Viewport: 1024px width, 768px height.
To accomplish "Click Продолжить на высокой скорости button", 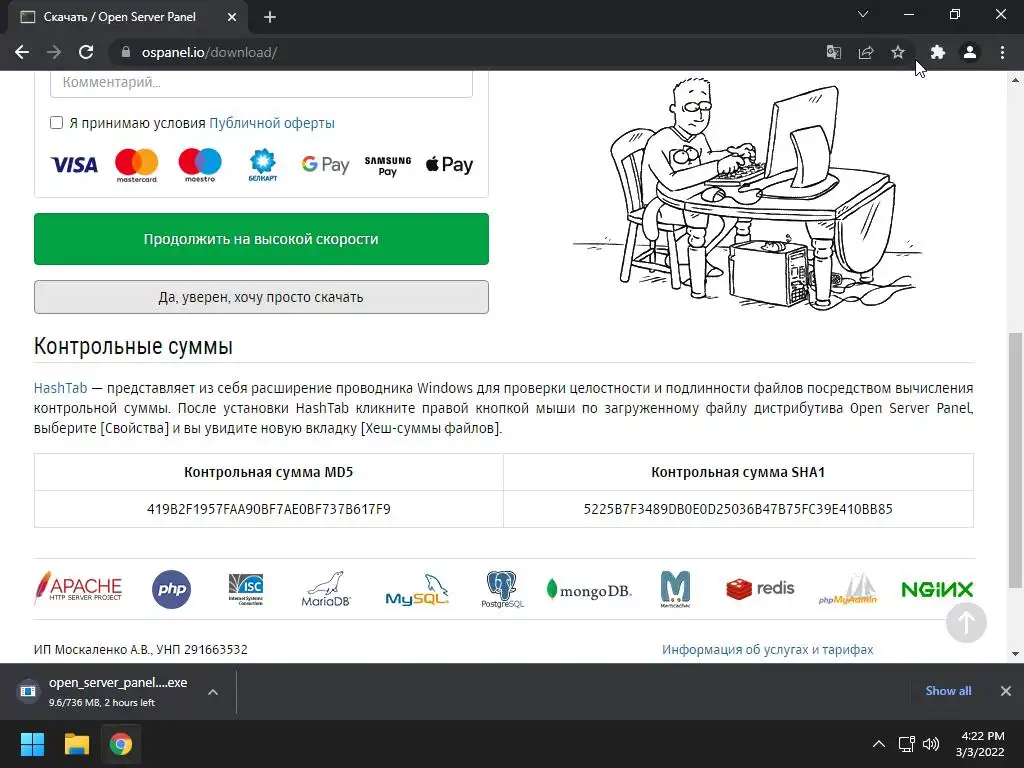I will click(x=261, y=239).
